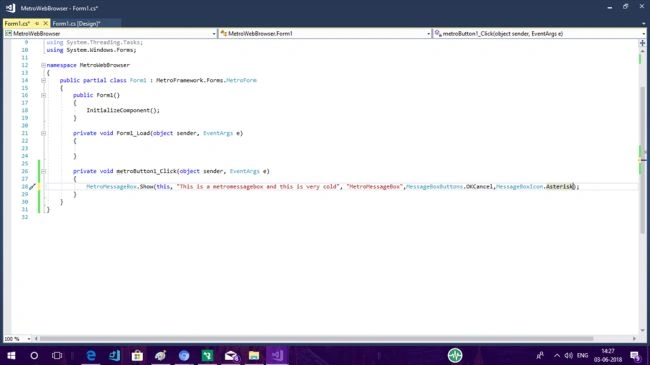Open Microsoft Store from taskbar
Image resolution: width=650 pixels, height=365 pixels.
(x=137, y=355)
